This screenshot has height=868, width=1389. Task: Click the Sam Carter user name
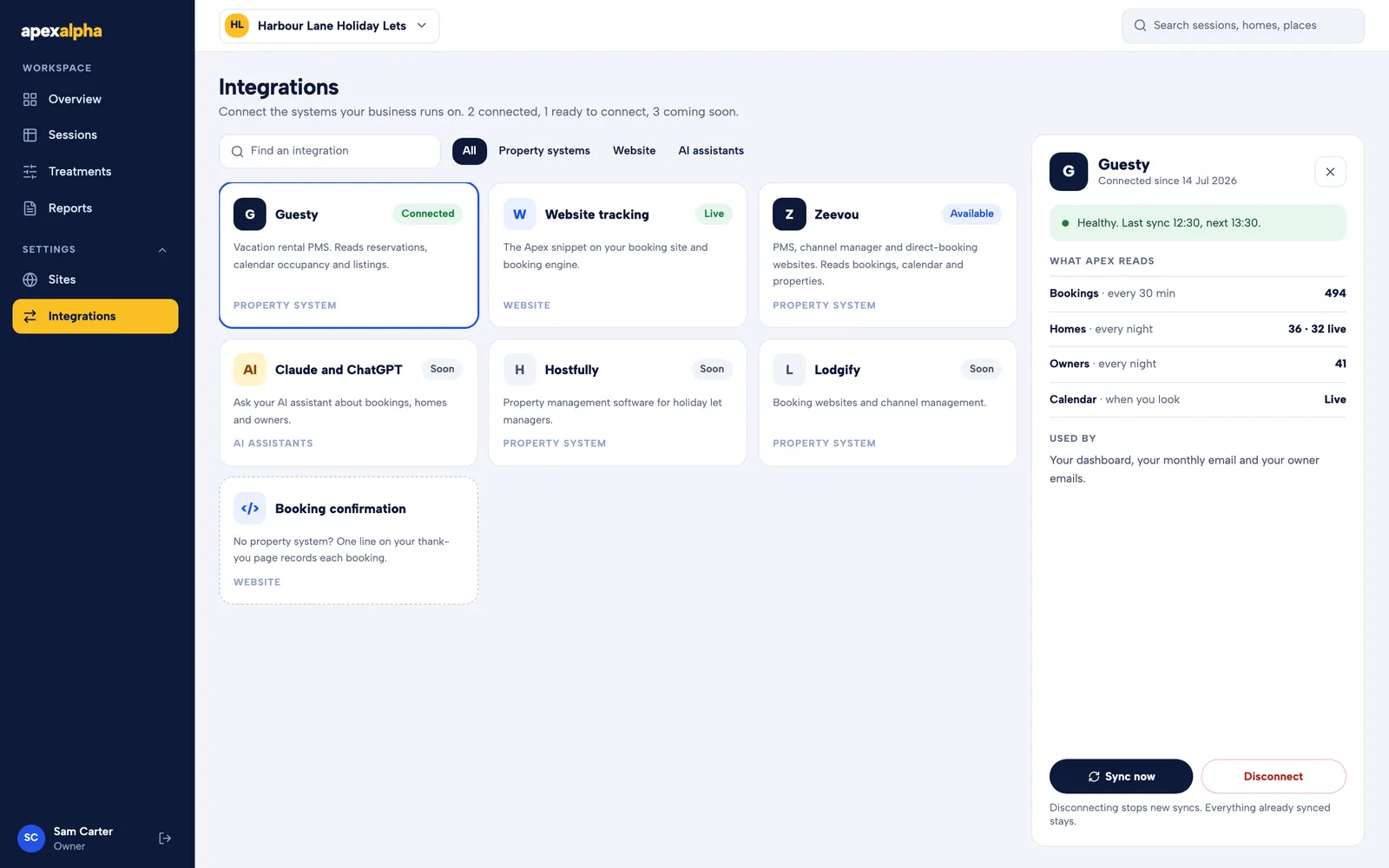(x=83, y=832)
